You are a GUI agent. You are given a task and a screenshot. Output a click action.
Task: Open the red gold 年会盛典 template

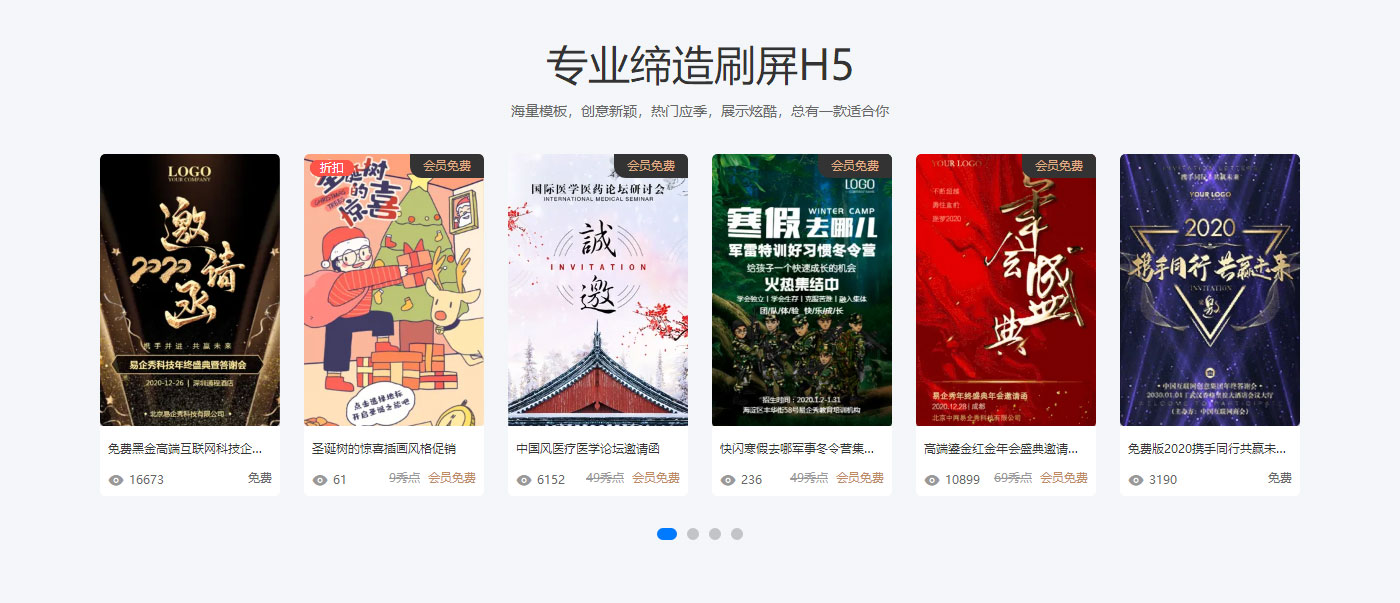click(1006, 290)
